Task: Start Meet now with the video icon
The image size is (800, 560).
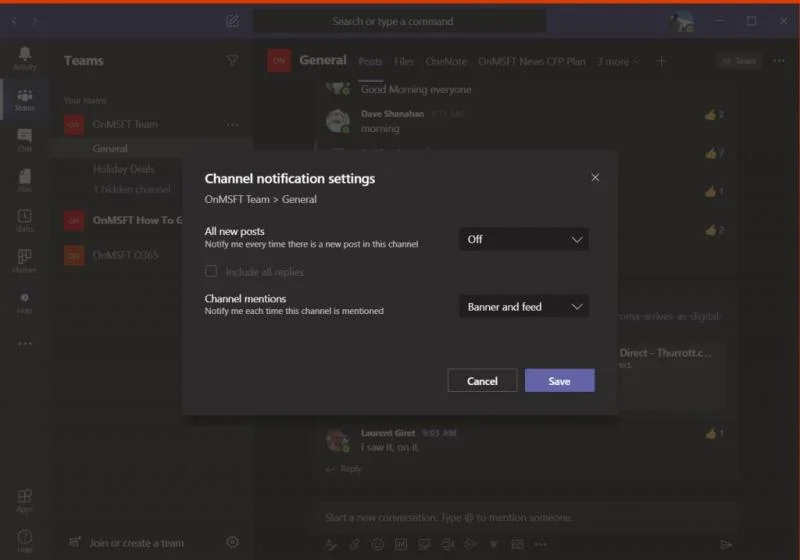Action: click(x=447, y=545)
